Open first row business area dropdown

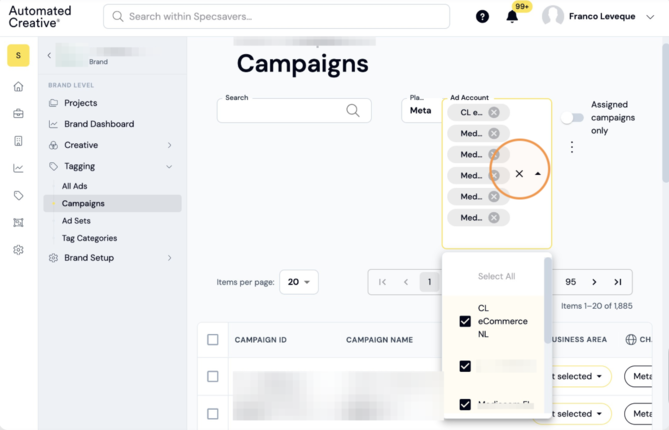tap(581, 376)
